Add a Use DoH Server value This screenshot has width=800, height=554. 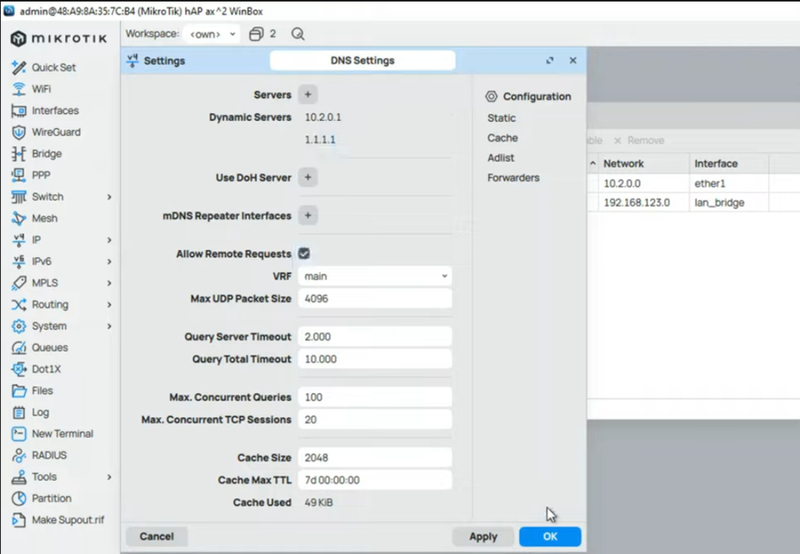pyautogui.click(x=308, y=177)
